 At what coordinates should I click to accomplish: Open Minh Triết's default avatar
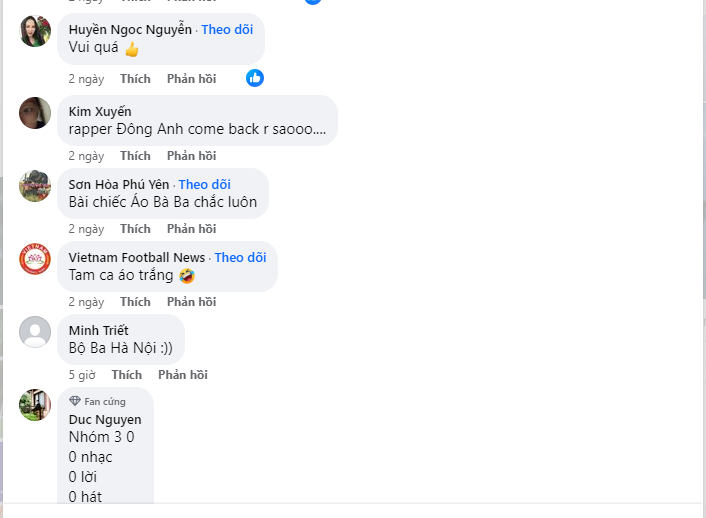tap(35, 332)
